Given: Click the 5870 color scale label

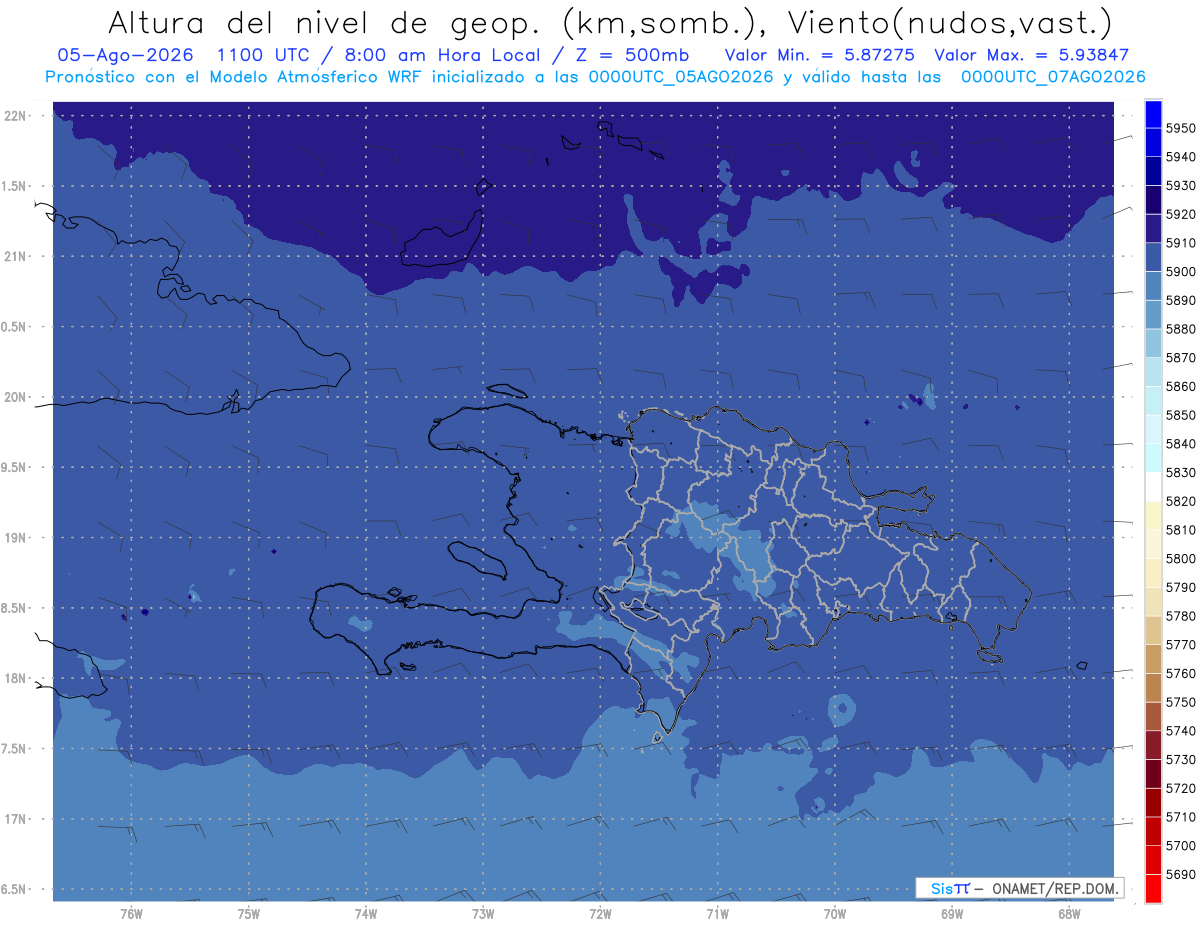Looking at the screenshot, I should 1181,357.
